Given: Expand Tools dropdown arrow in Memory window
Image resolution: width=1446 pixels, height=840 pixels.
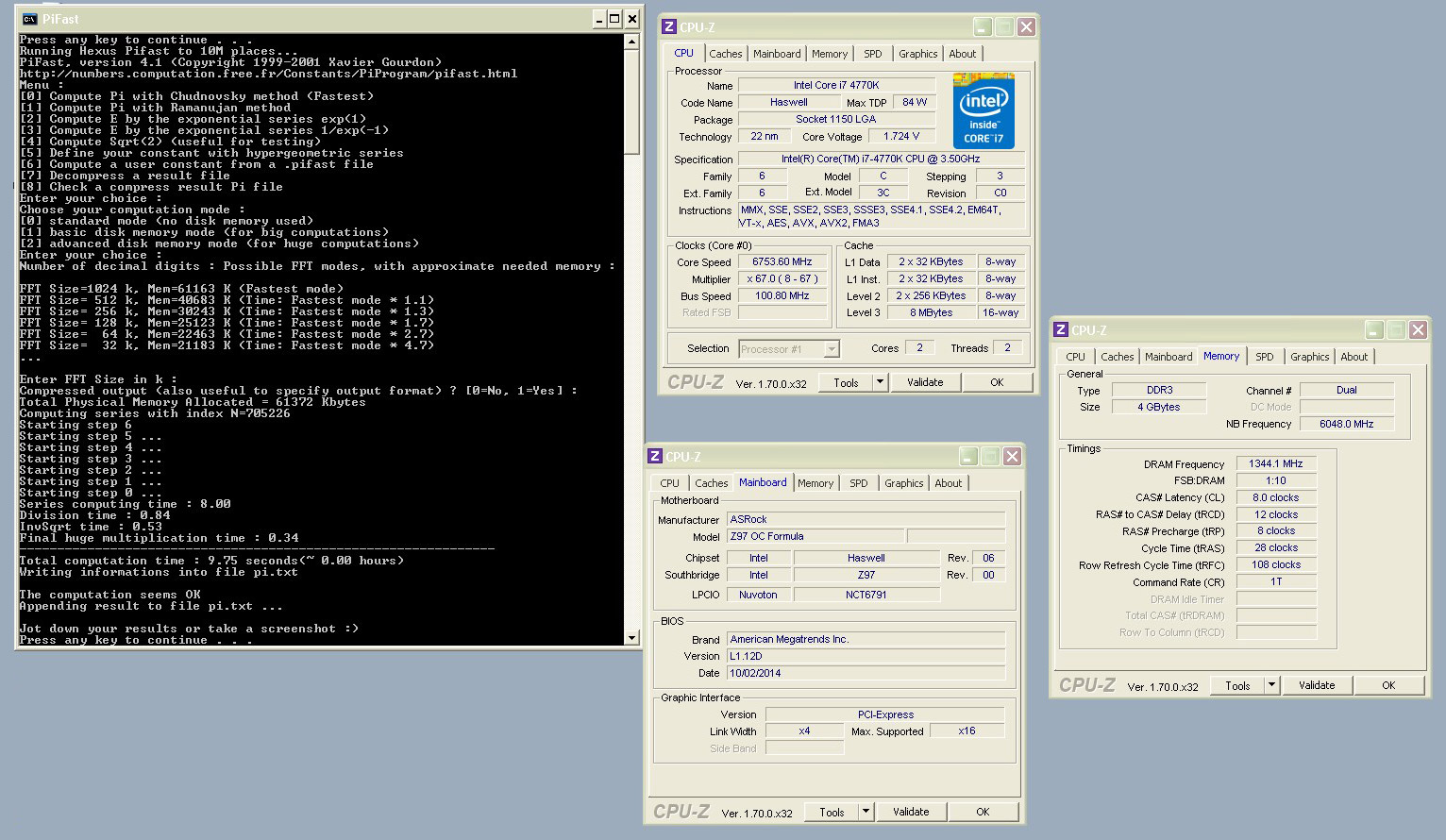Looking at the screenshot, I should [x=1271, y=685].
